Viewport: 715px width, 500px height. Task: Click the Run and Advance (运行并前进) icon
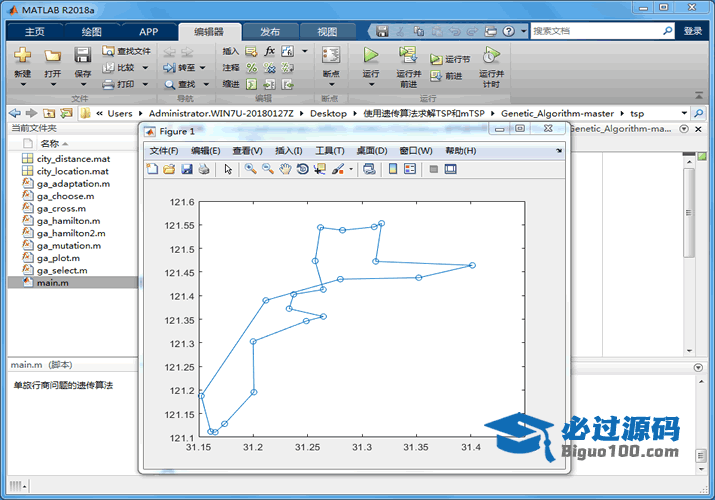click(x=408, y=55)
